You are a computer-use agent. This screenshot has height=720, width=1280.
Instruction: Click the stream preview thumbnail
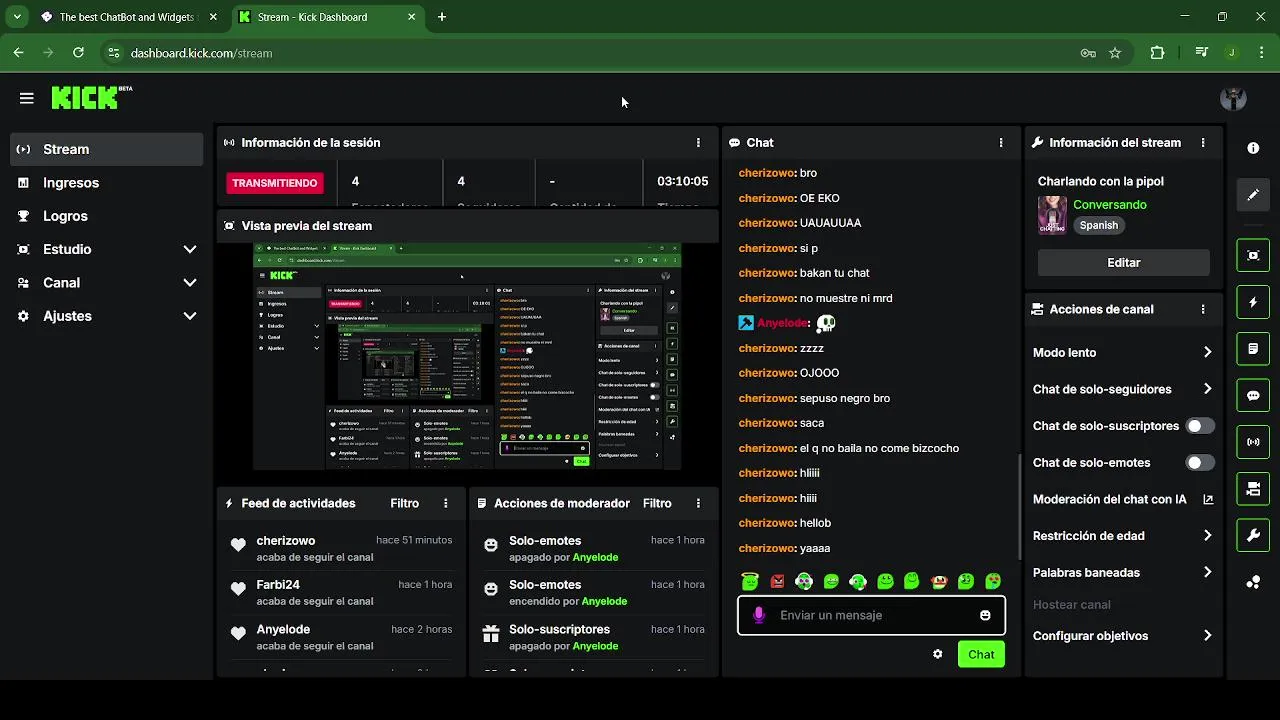[467, 355]
